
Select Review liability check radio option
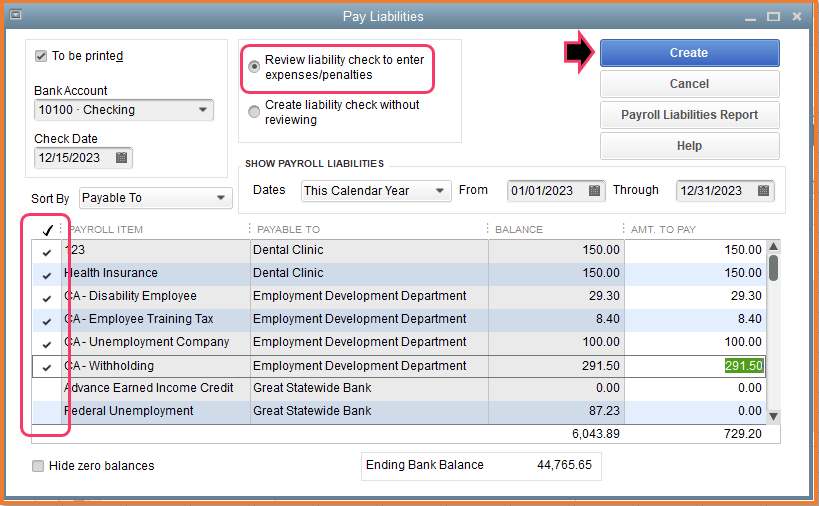click(x=254, y=67)
